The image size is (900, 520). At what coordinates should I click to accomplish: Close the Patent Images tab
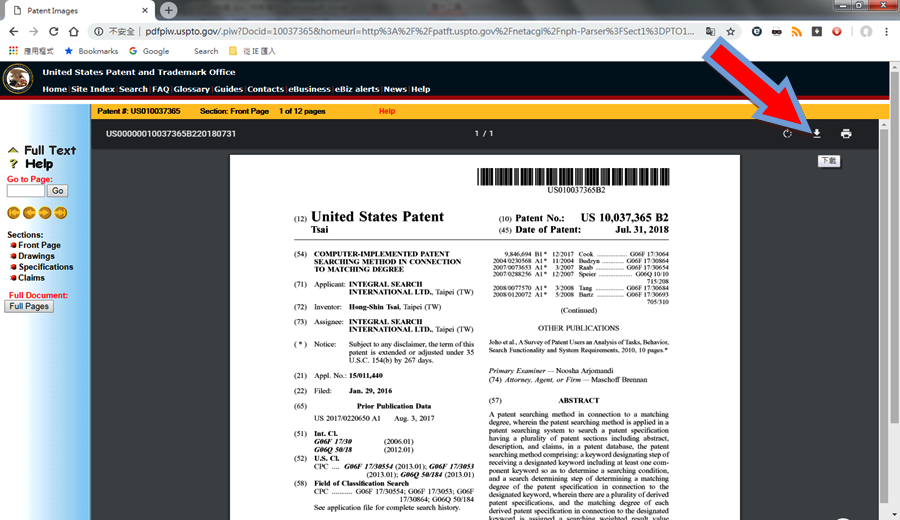145,10
